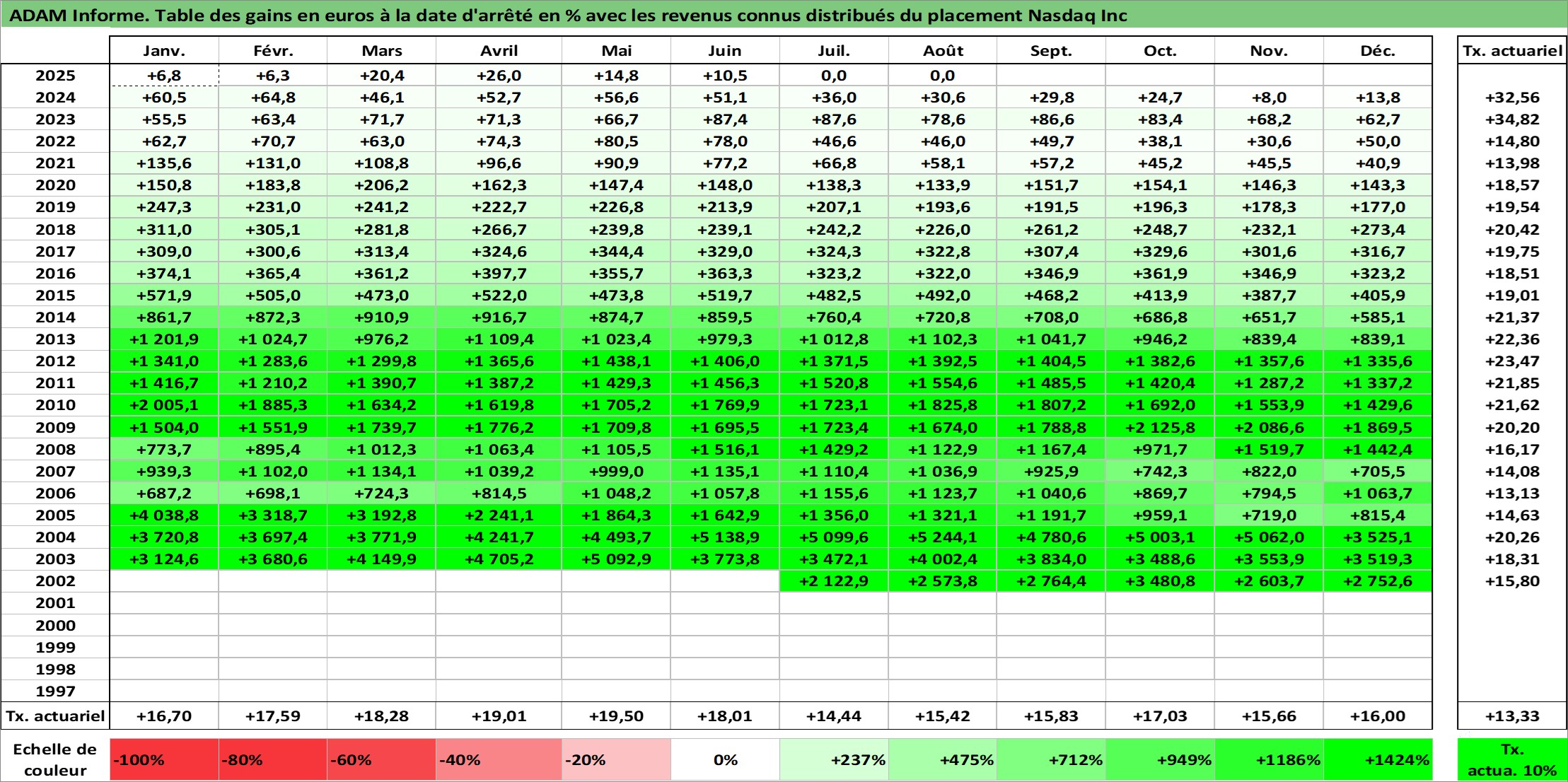Click the Tx. actua. 10% green box

tap(1512, 760)
